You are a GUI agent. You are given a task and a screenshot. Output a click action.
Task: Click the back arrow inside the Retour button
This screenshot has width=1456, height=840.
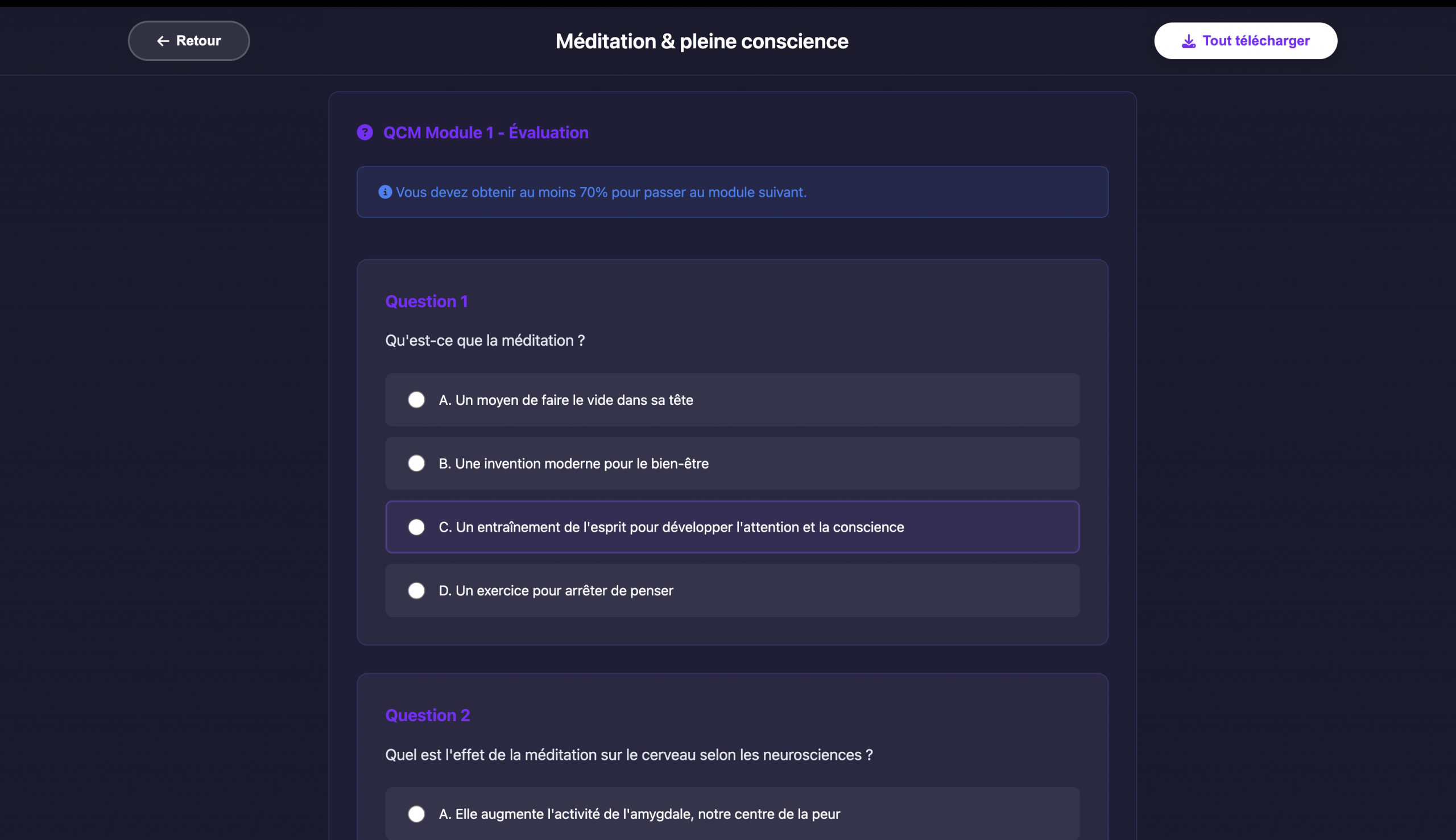click(x=162, y=40)
